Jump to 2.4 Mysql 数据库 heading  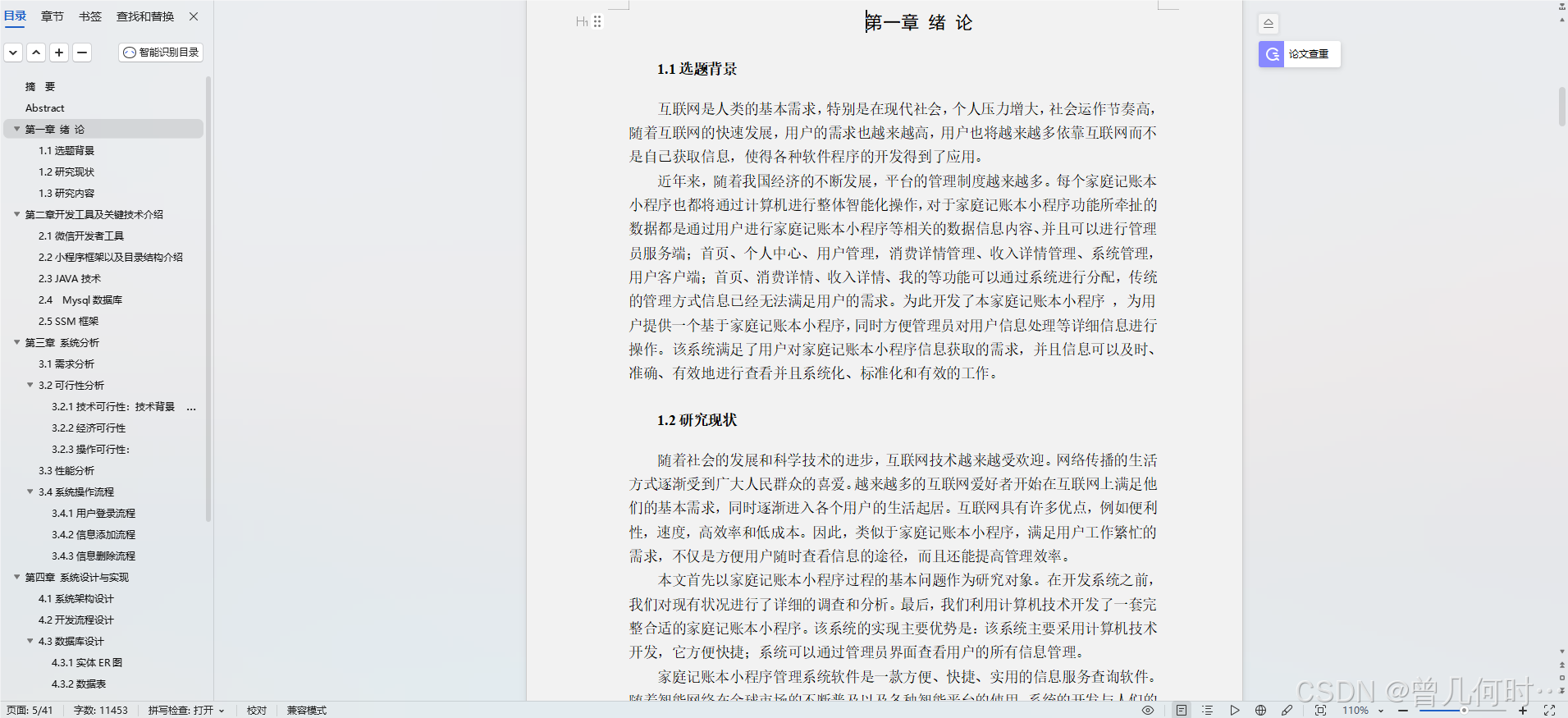coord(80,300)
